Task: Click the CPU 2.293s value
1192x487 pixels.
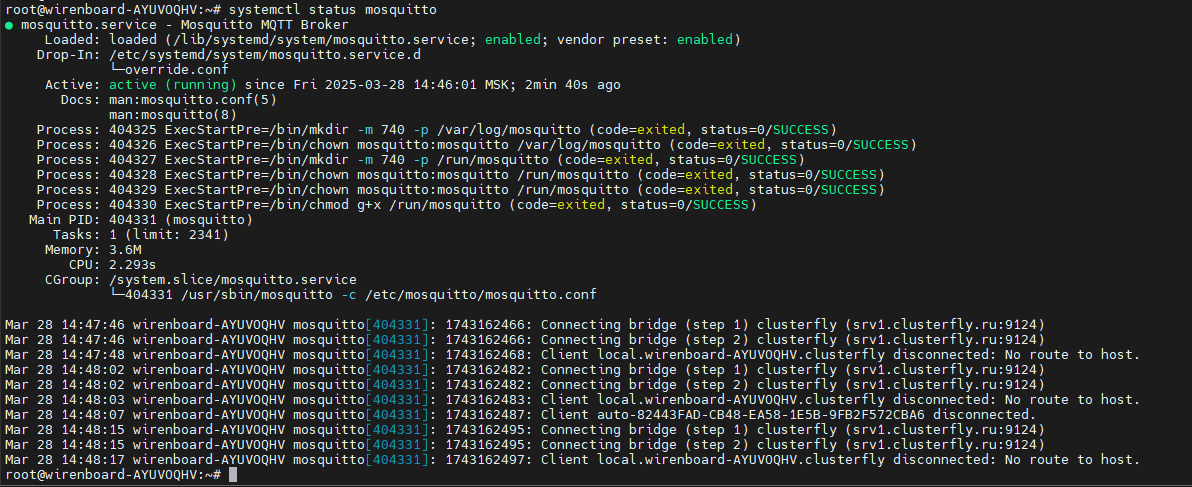Action: coord(132,264)
